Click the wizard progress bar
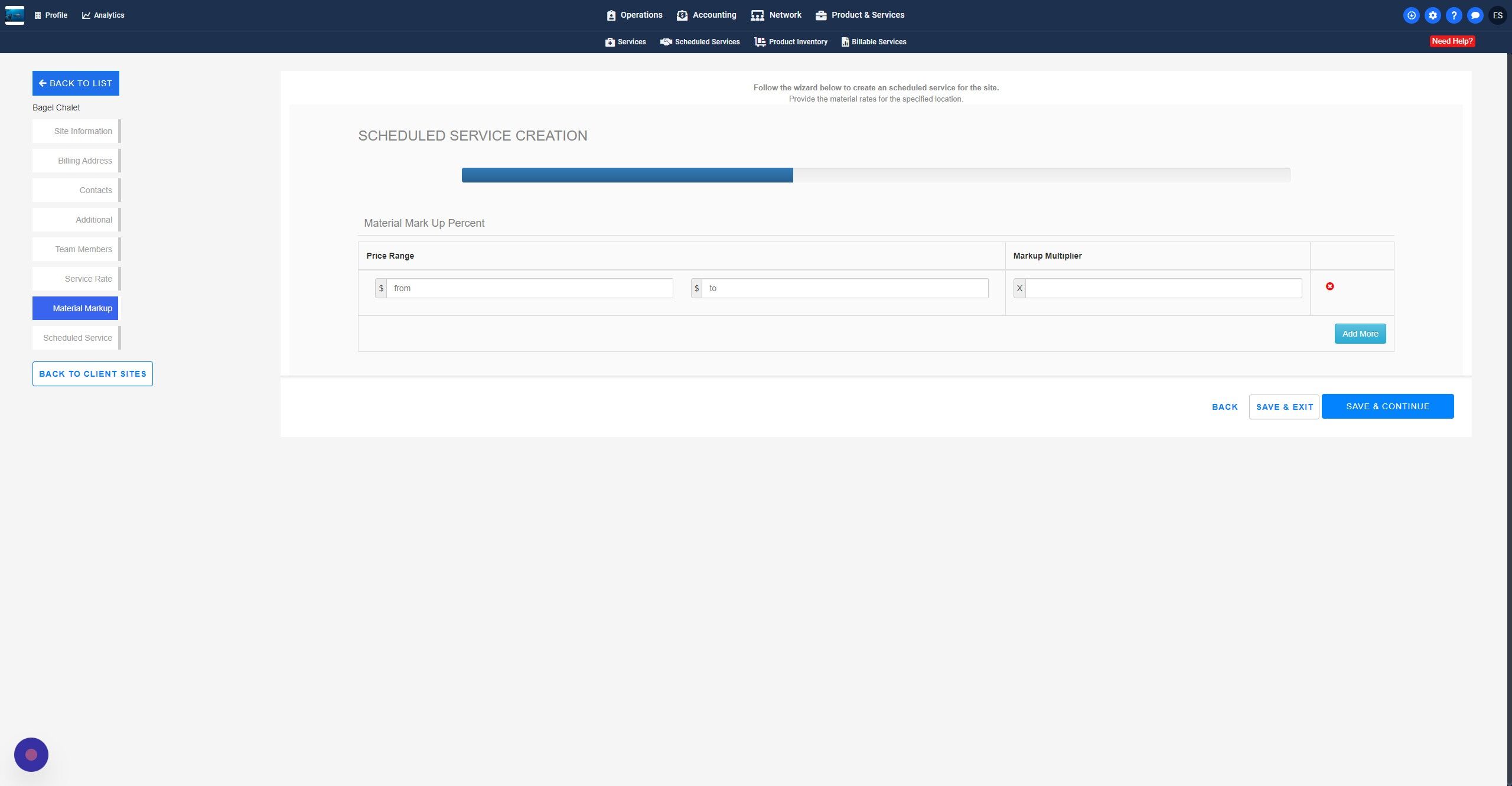1512x786 pixels. tap(875, 175)
